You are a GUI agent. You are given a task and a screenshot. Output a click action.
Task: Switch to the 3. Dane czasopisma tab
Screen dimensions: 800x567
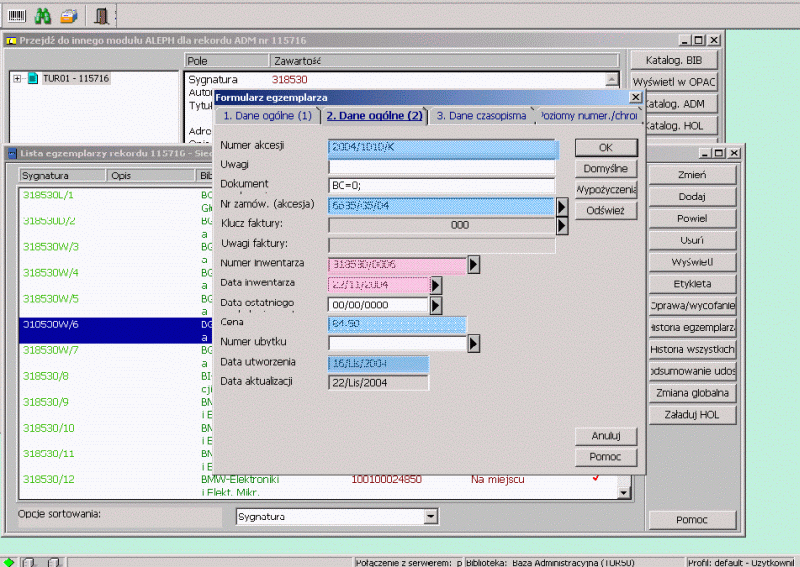click(481, 116)
